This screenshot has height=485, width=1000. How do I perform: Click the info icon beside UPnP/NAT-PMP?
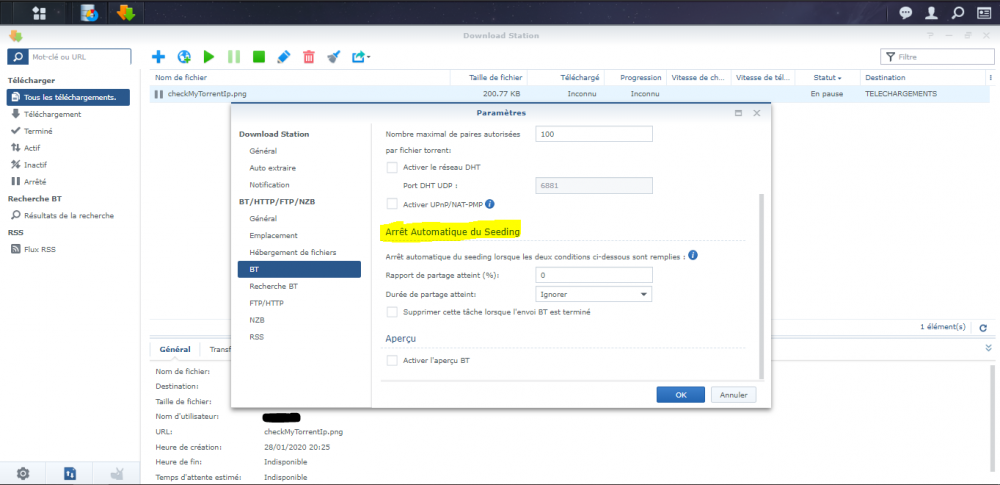click(x=490, y=204)
